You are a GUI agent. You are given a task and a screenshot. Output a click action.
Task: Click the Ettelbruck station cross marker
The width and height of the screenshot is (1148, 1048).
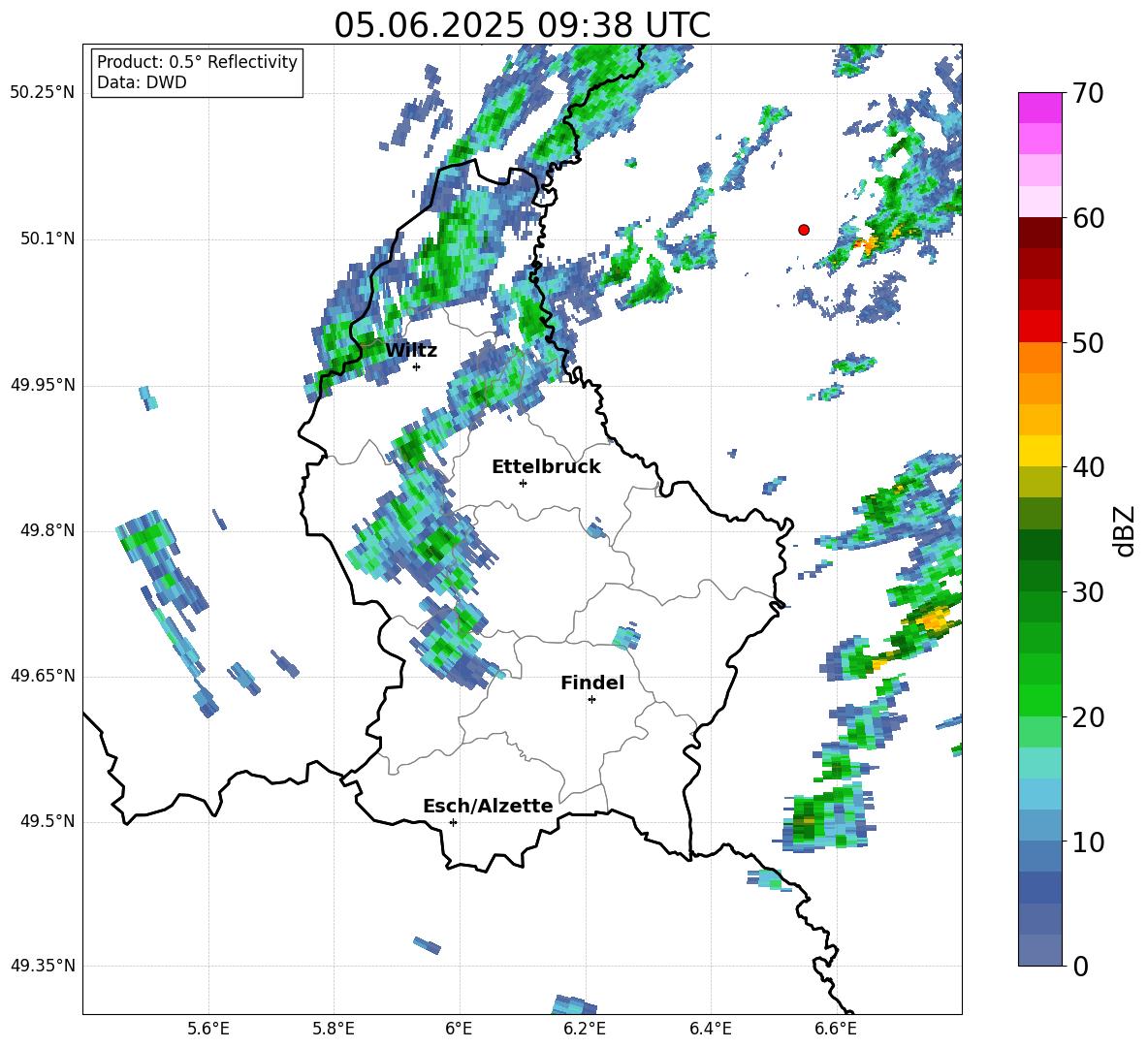[523, 483]
